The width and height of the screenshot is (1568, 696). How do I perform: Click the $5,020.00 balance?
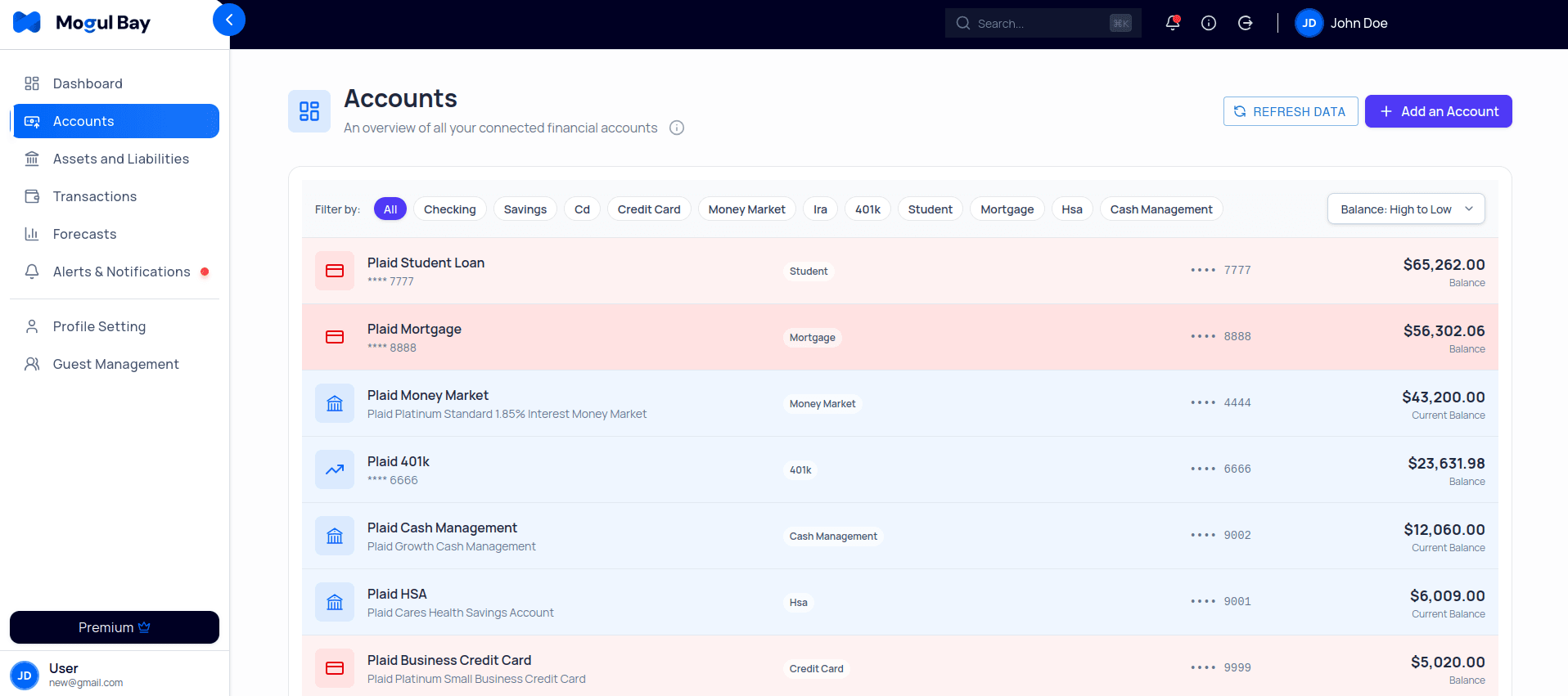point(1448,662)
